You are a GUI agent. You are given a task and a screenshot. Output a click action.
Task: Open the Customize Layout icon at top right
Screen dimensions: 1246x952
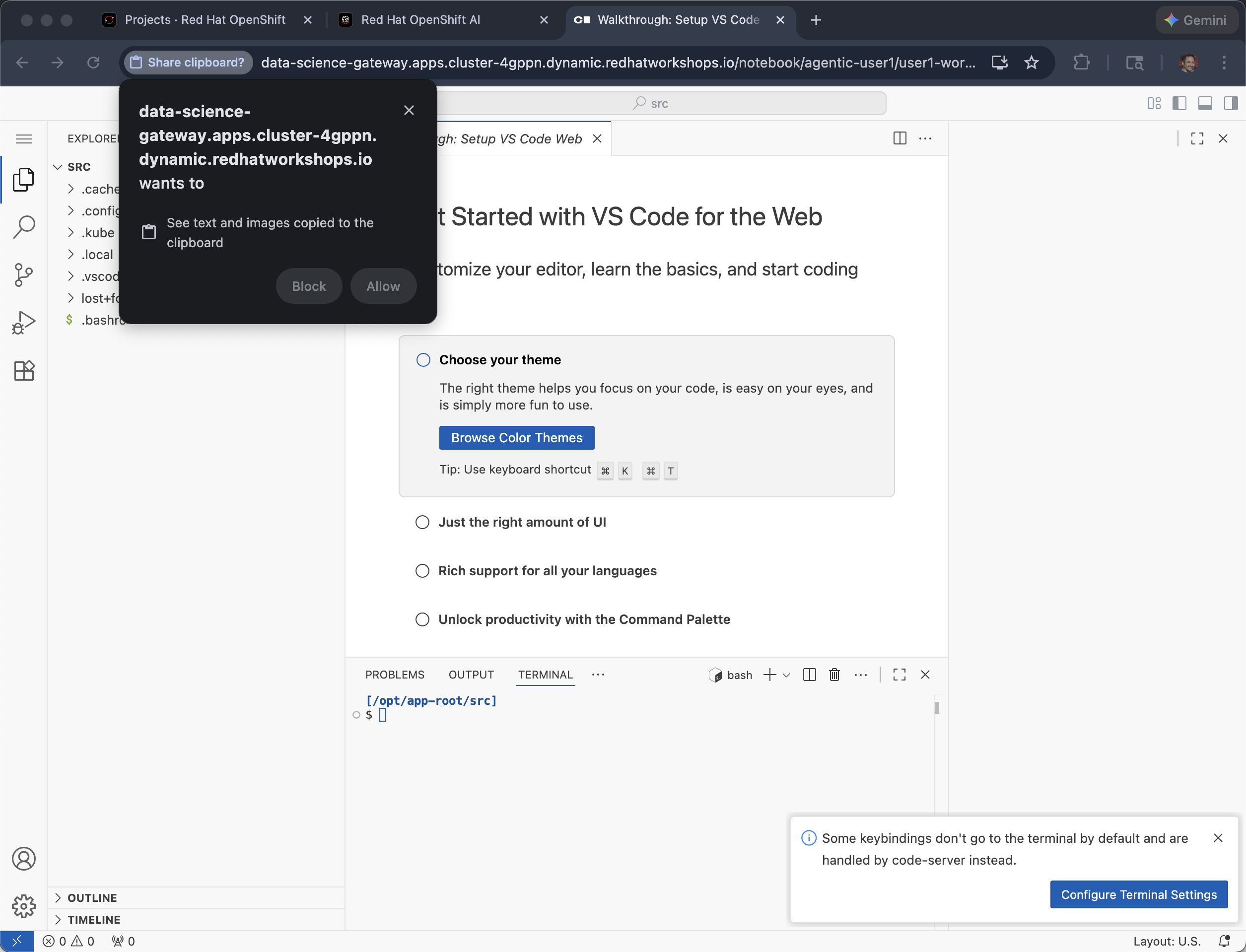1154,103
